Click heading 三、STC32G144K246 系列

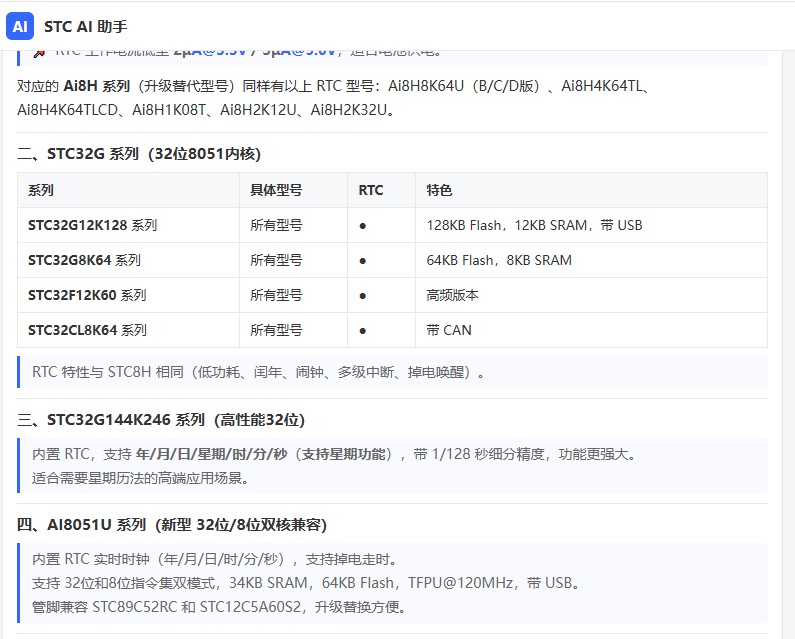161,420
